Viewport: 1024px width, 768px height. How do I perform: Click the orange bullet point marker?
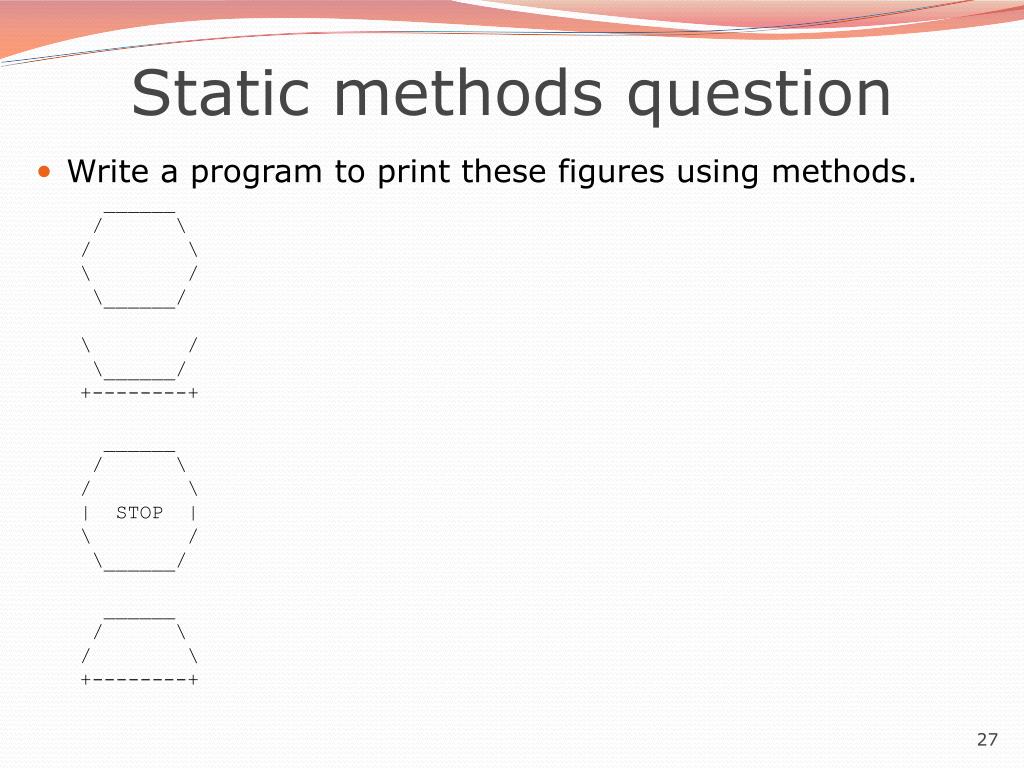(x=44, y=172)
